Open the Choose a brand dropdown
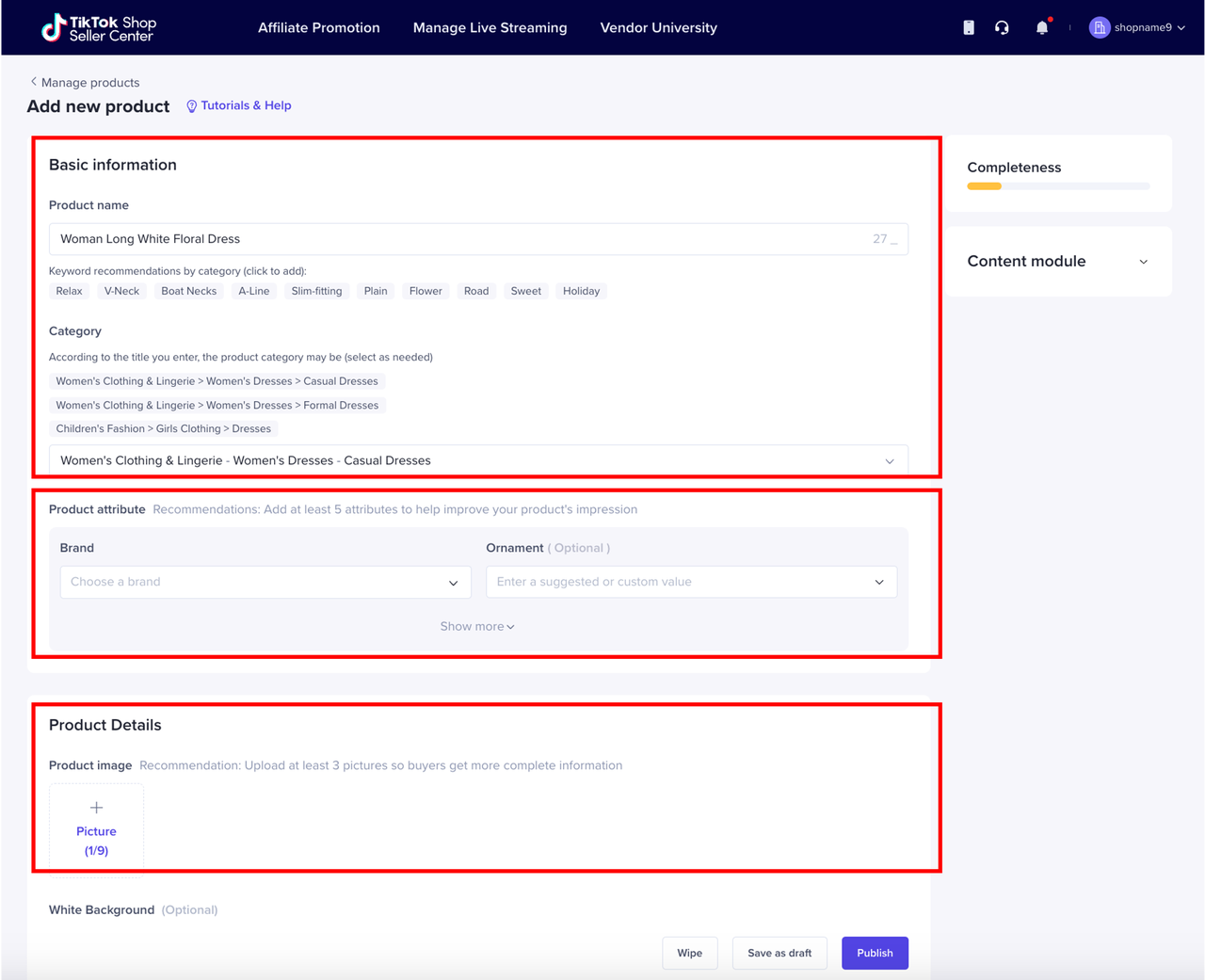 click(x=265, y=582)
